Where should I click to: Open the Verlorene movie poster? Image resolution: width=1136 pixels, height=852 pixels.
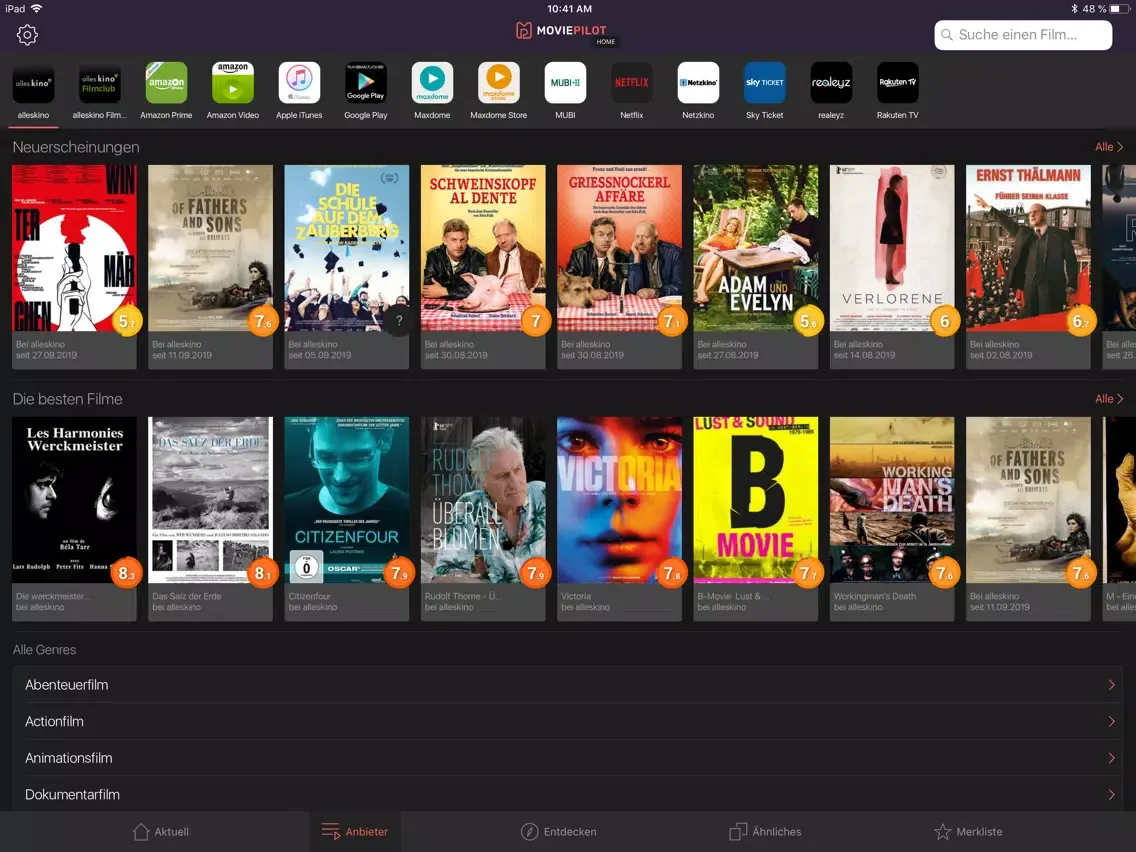pos(892,248)
